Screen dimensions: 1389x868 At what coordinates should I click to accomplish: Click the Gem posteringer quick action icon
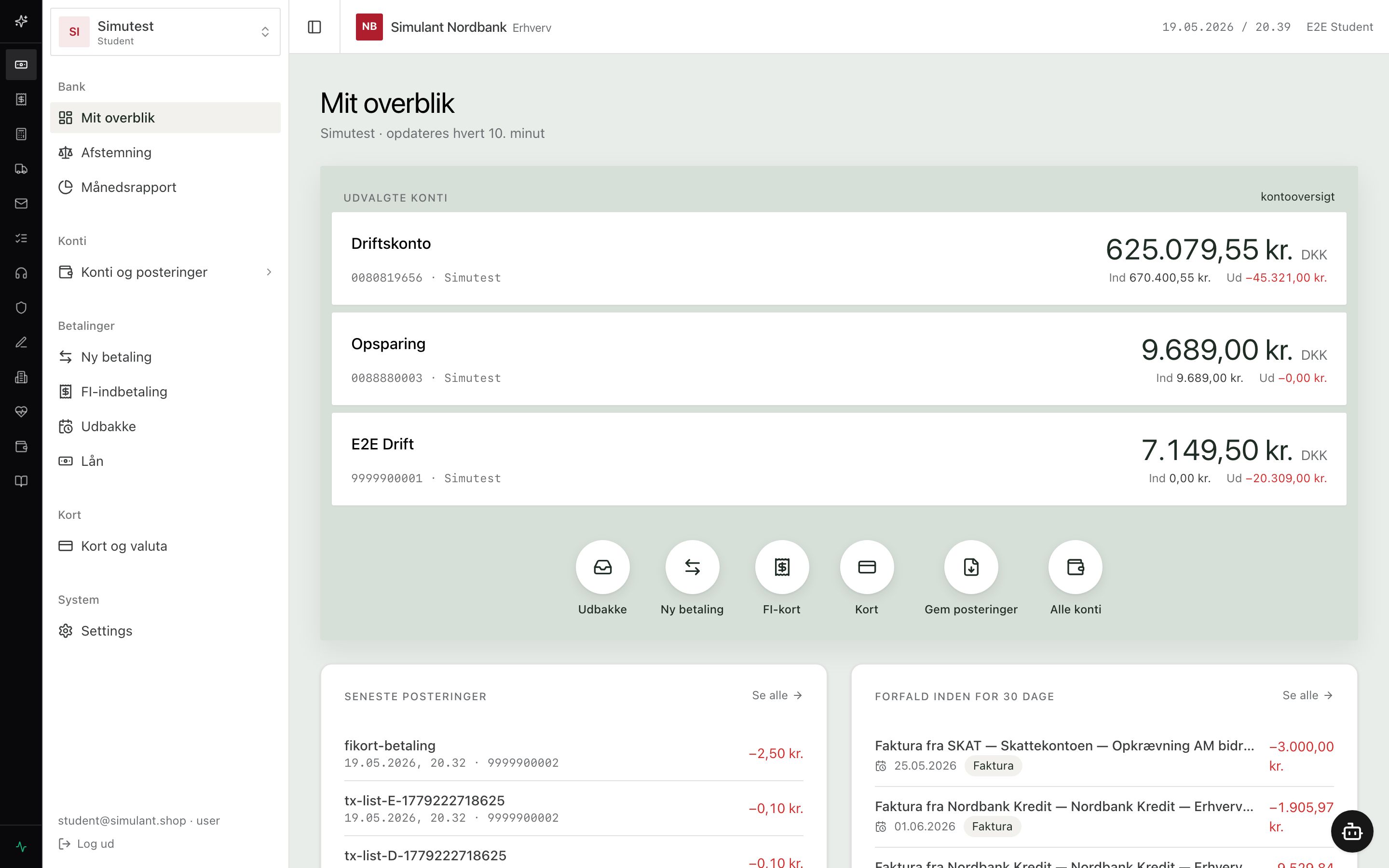click(x=971, y=567)
